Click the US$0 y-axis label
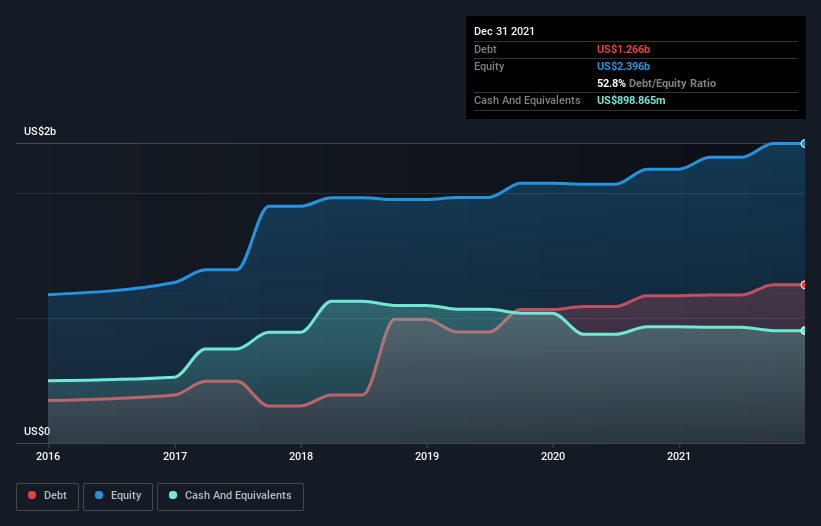 click(37, 431)
